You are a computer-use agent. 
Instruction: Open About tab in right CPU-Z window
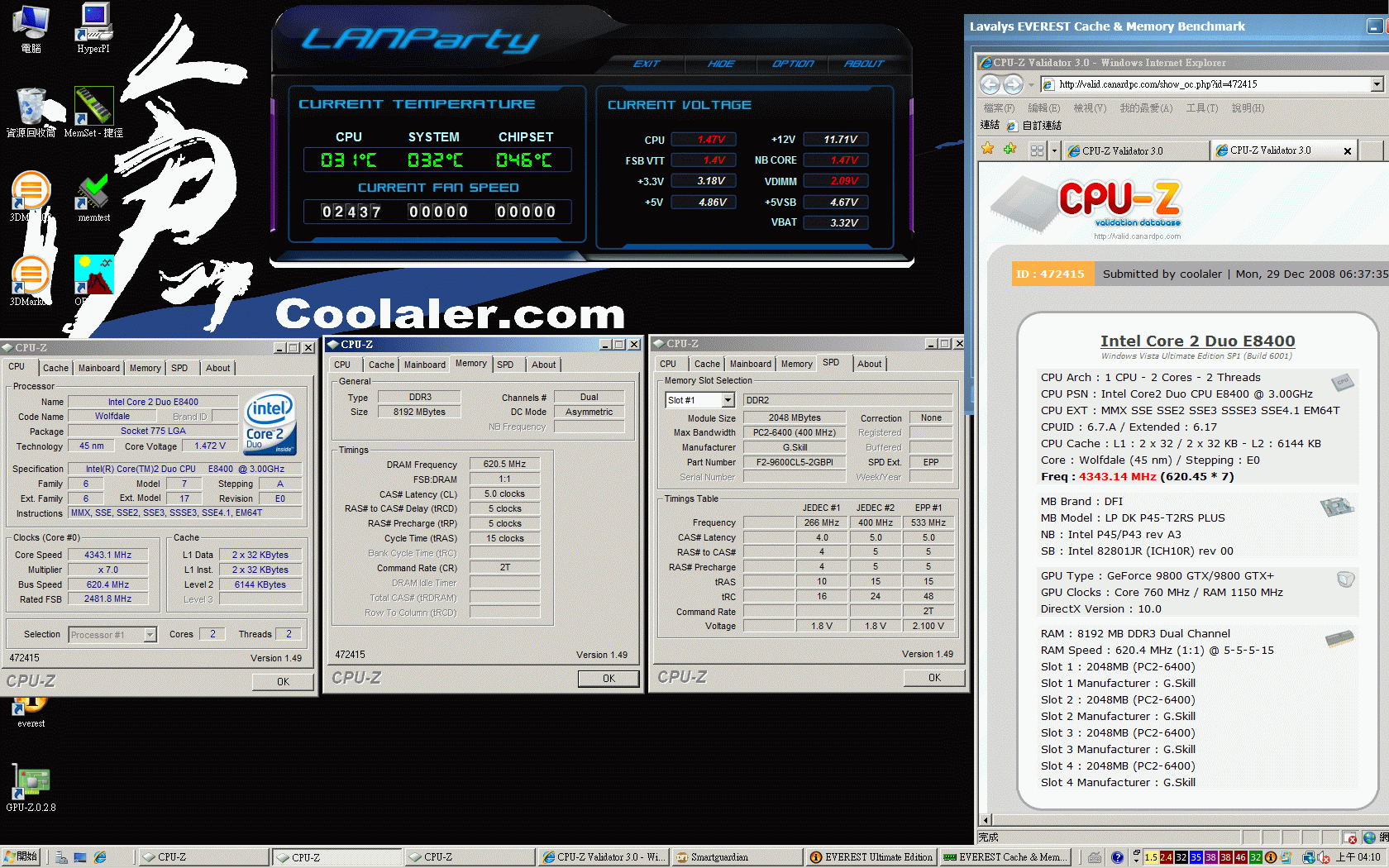click(x=869, y=364)
